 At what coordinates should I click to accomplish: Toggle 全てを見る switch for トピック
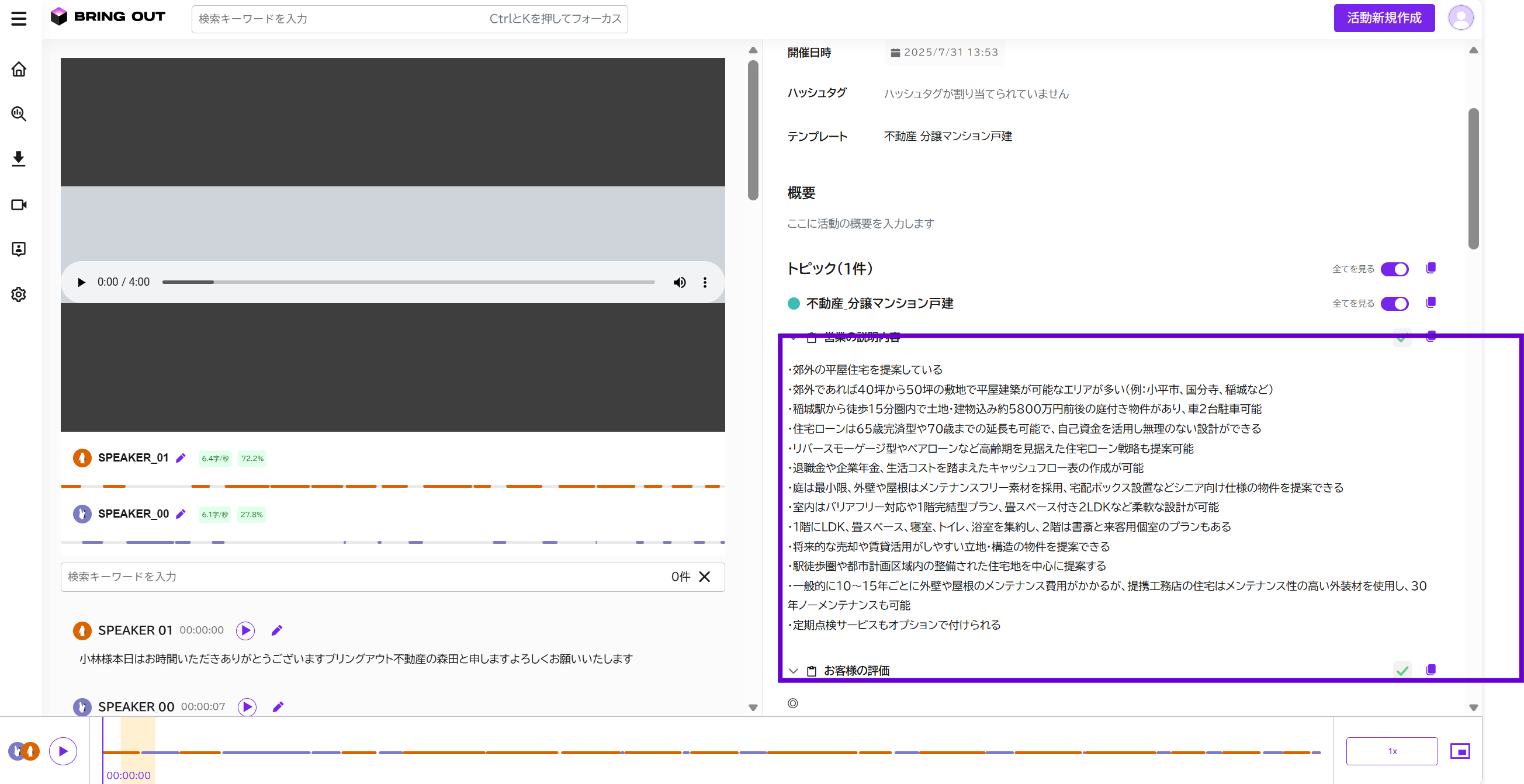click(1394, 269)
